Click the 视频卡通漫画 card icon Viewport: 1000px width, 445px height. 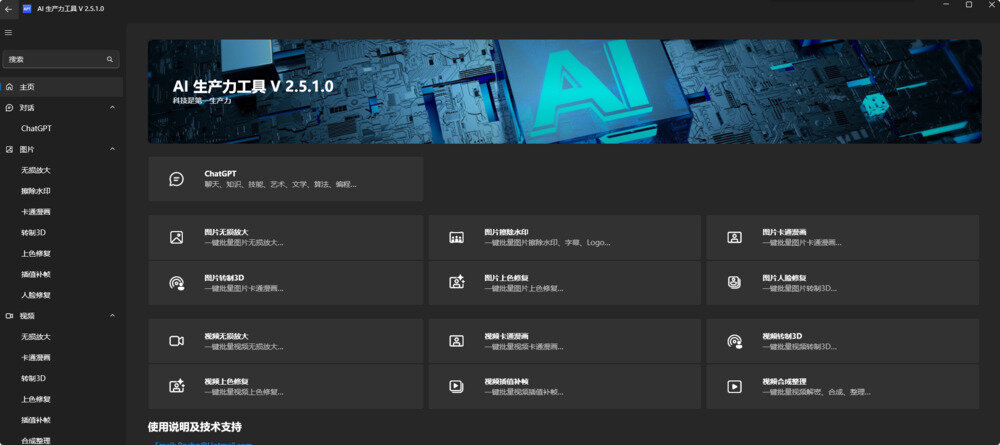tap(456, 341)
